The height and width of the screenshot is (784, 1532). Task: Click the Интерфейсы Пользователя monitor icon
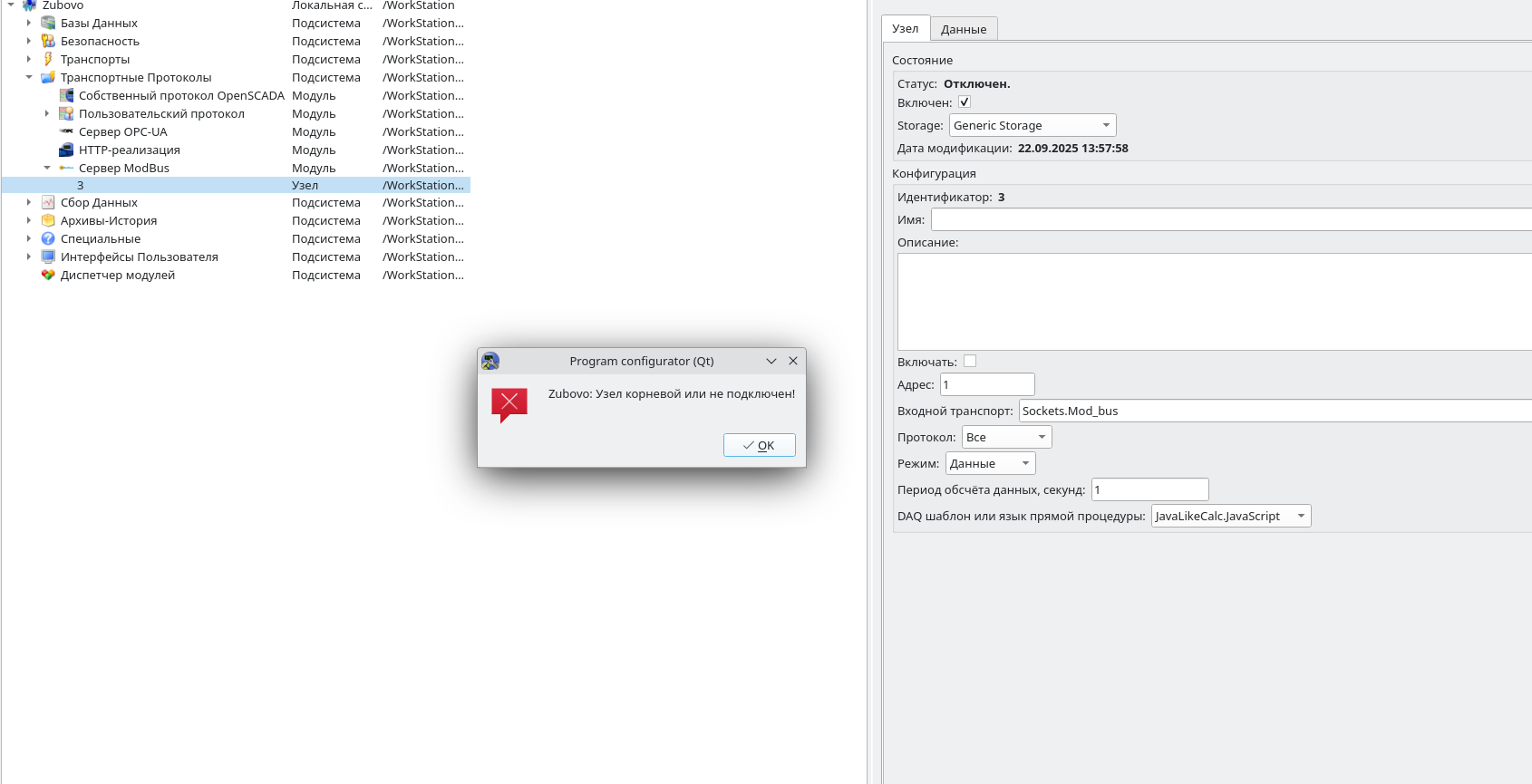coord(48,256)
